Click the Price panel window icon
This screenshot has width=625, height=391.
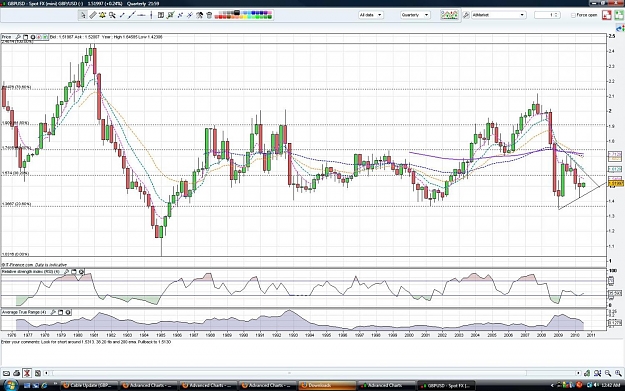point(25,37)
